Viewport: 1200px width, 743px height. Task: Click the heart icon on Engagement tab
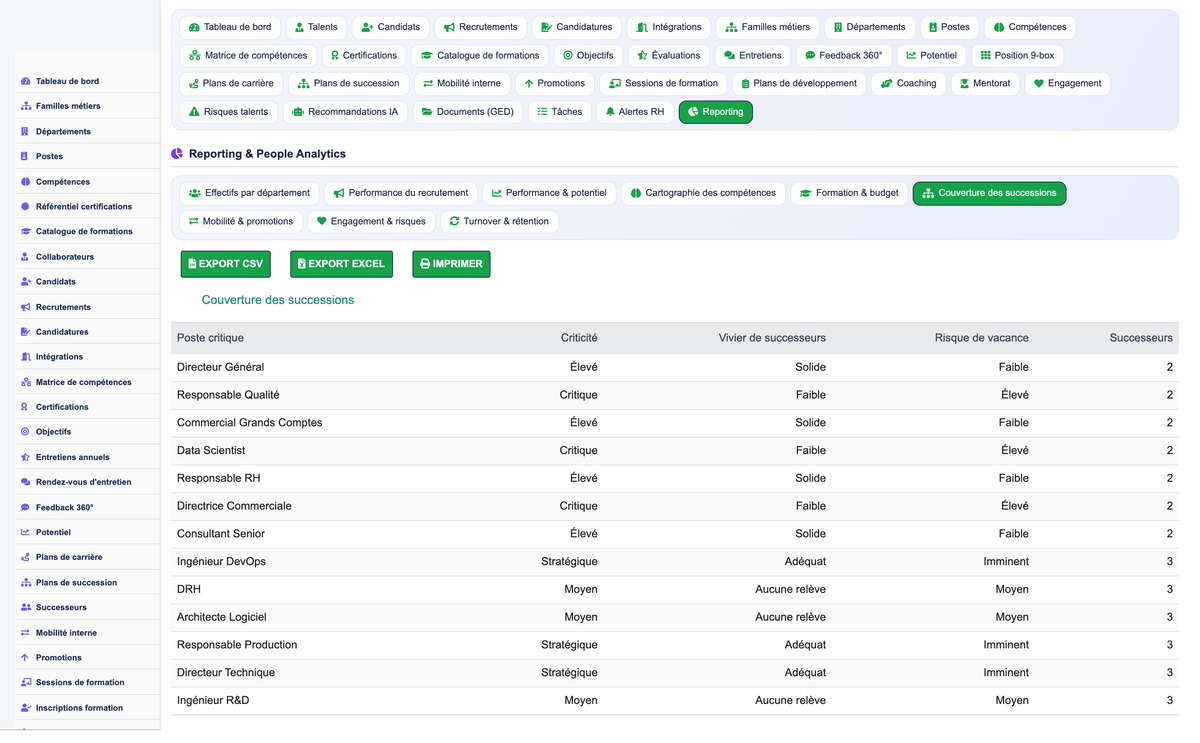(x=1038, y=84)
